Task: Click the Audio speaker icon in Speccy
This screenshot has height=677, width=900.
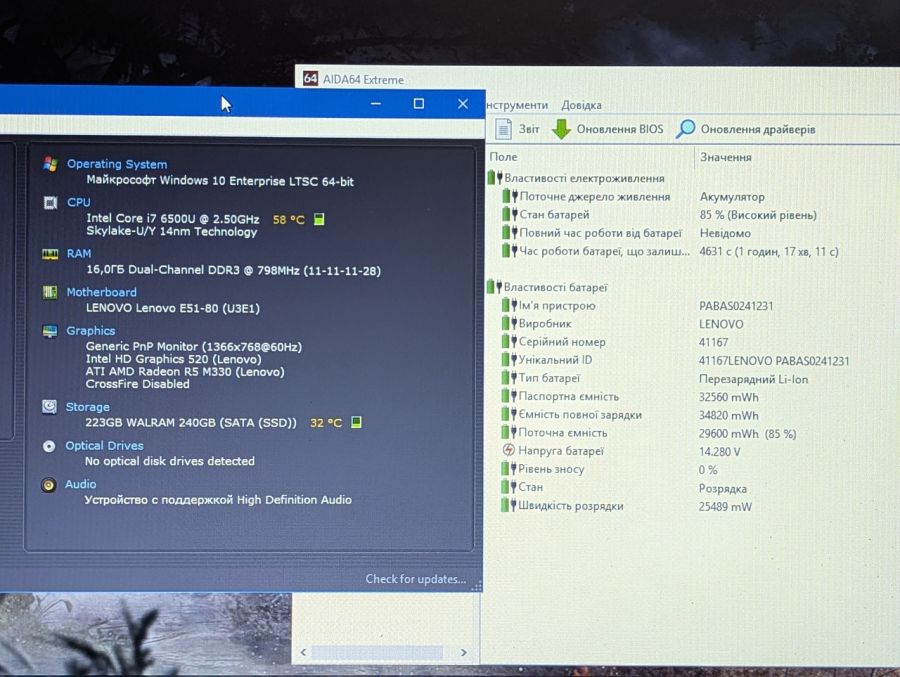Action: tap(49, 485)
